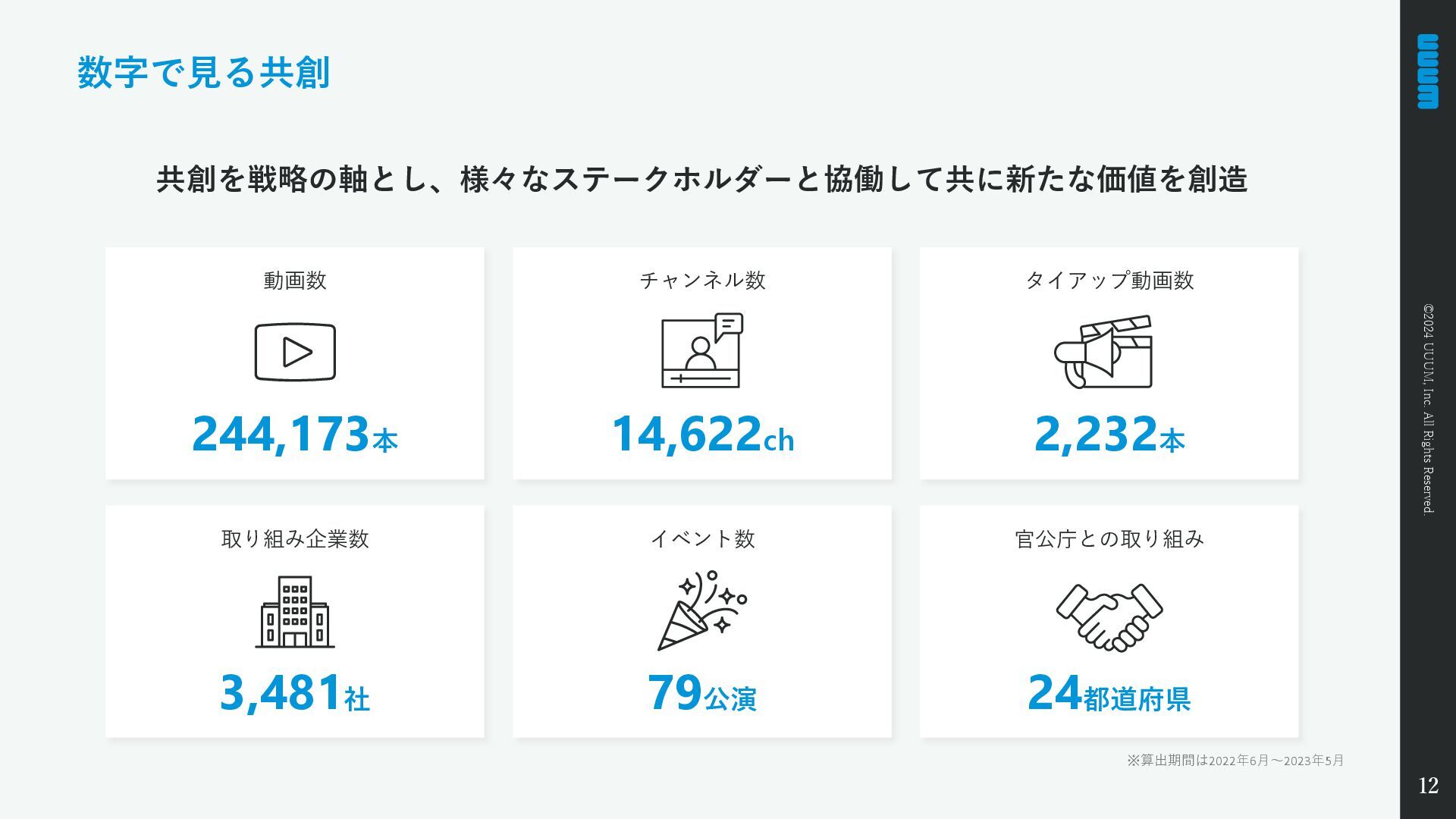Click the 取り組み企業数 card label

pyautogui.click(x=295, y=539)
